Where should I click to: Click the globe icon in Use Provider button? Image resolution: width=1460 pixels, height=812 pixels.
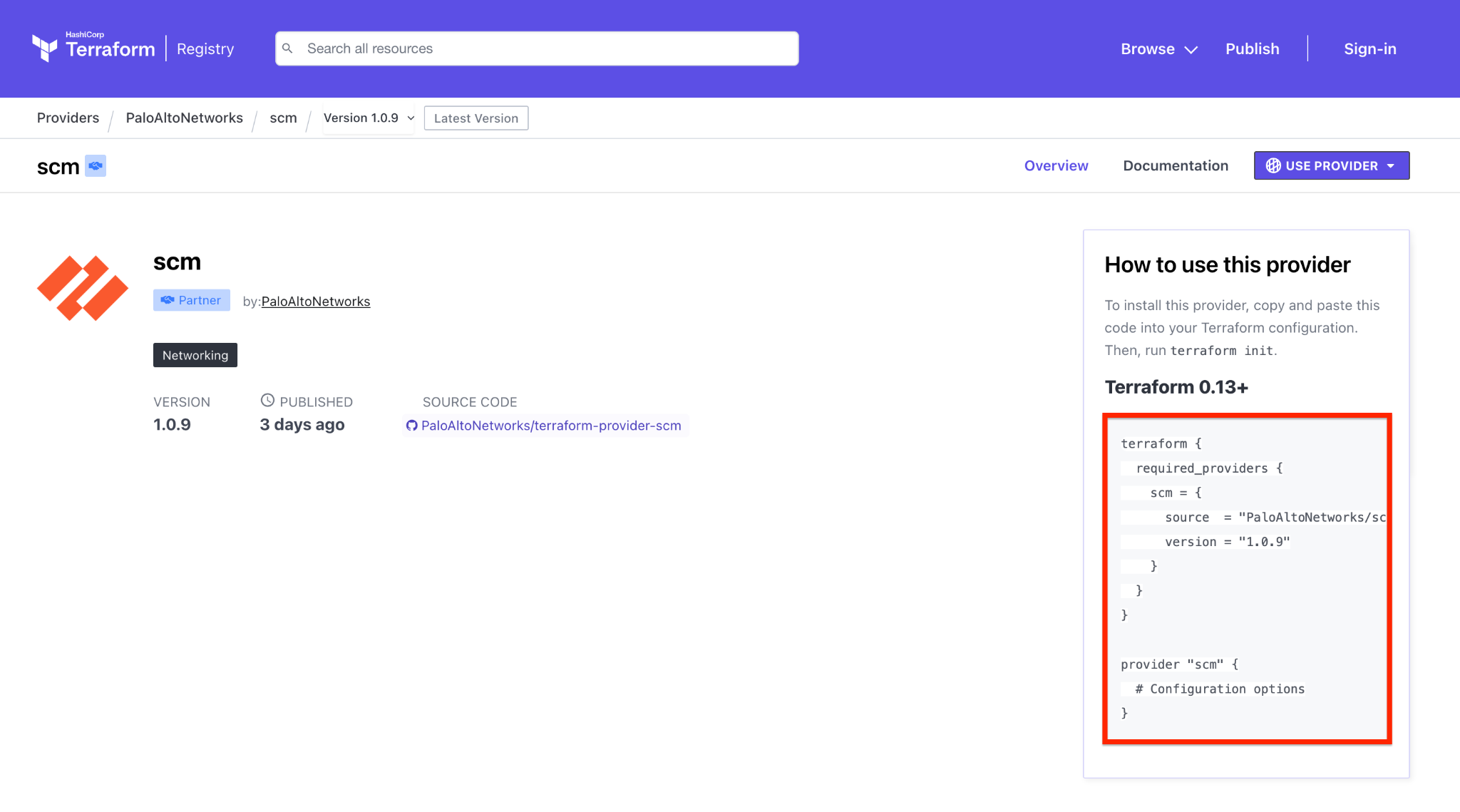pos(1273,165)
